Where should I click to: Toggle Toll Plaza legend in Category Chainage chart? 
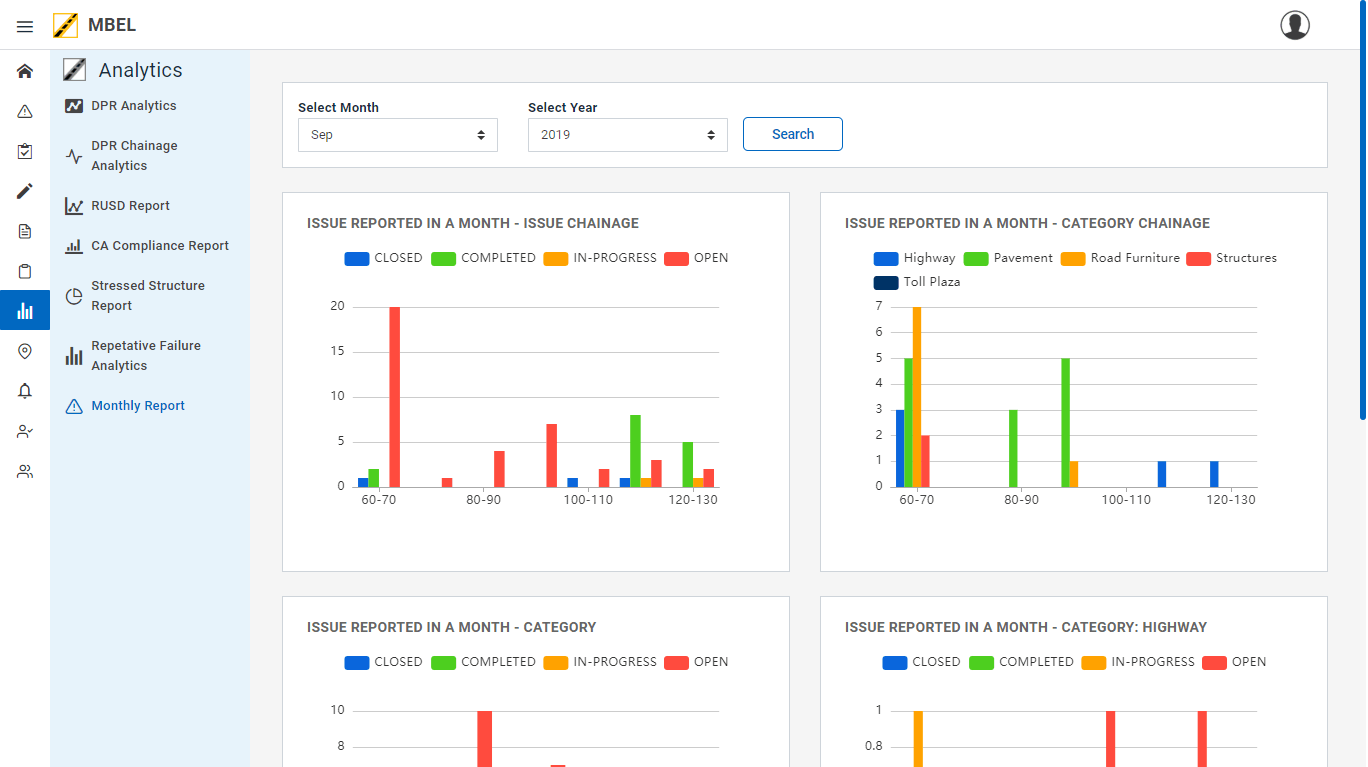tap(917, 282)
